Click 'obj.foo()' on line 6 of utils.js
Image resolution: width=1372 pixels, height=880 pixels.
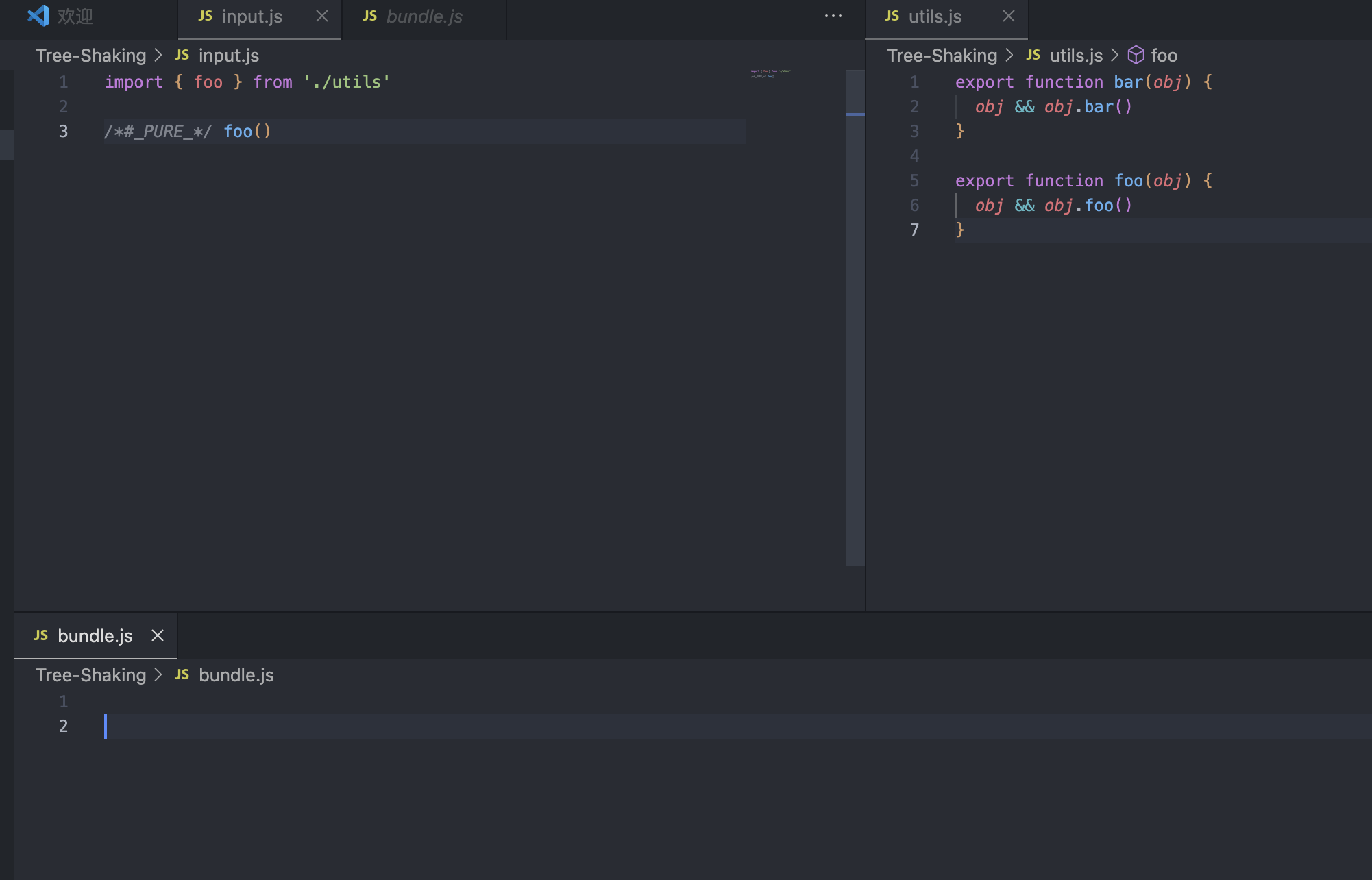(1088, 206)
